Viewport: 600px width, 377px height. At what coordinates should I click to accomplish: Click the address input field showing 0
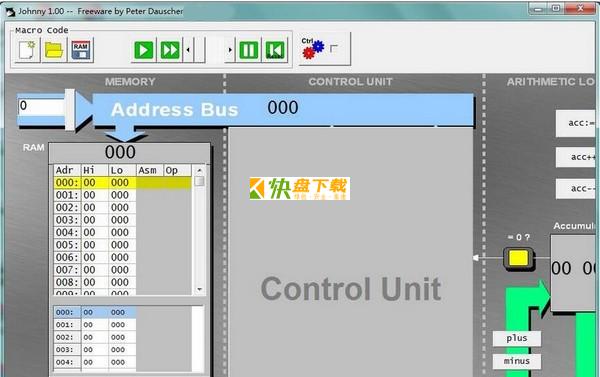pos(41,107)
